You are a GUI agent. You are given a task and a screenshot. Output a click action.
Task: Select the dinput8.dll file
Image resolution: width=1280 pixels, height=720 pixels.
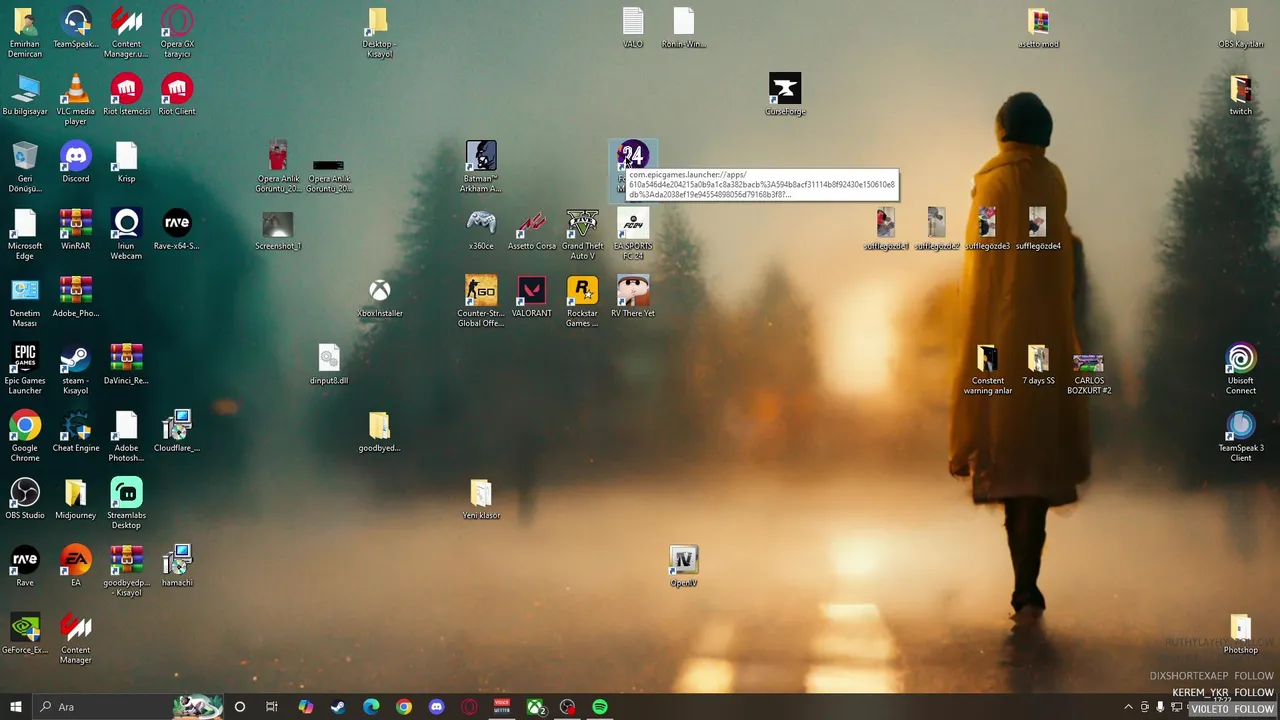coord(329,364)
